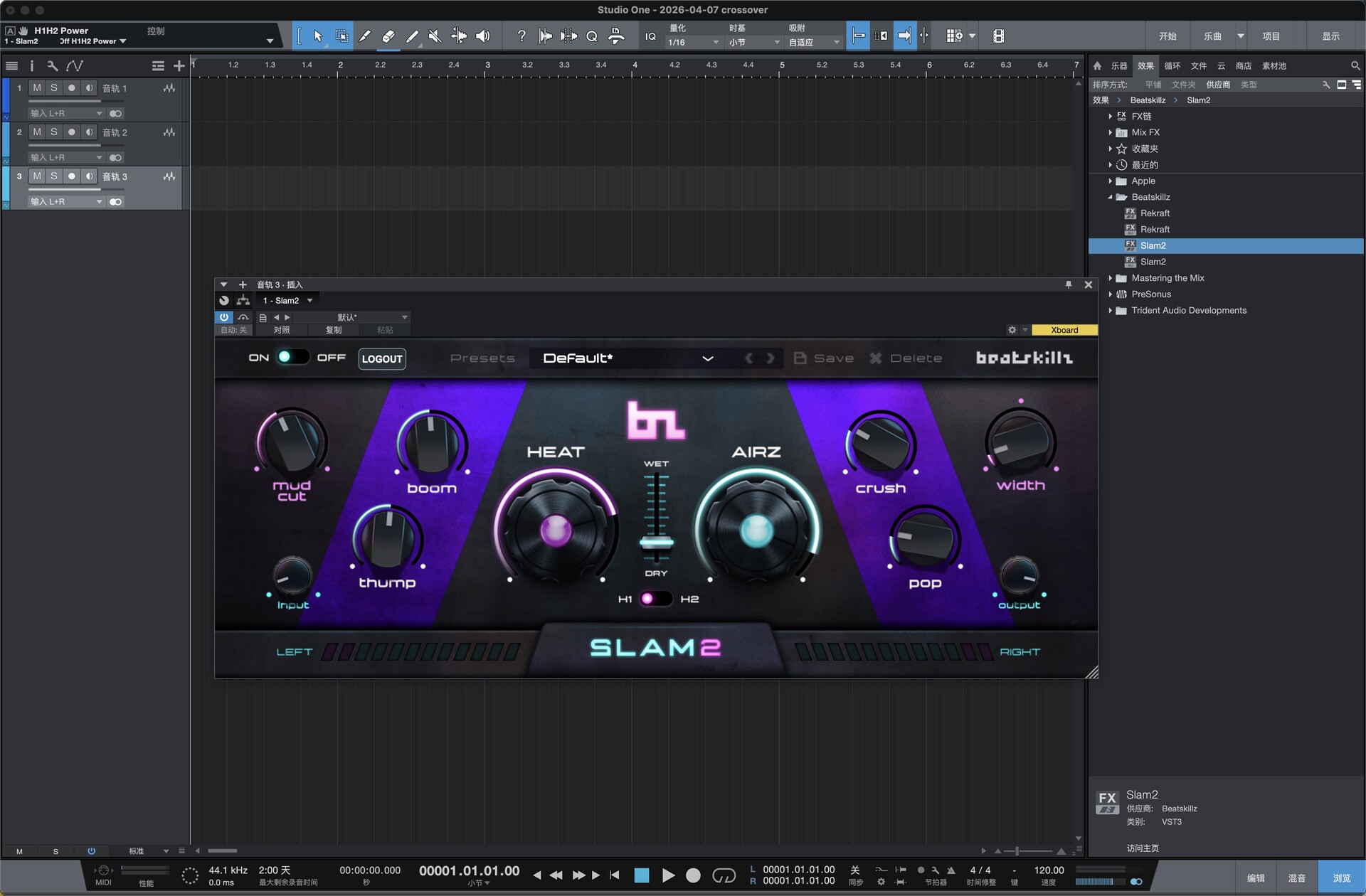This screenshot has width=1366, height=896.
Task: Open the Slam2 Default preset dropdown
Action: pyautogui.click(x=628, y=358)
